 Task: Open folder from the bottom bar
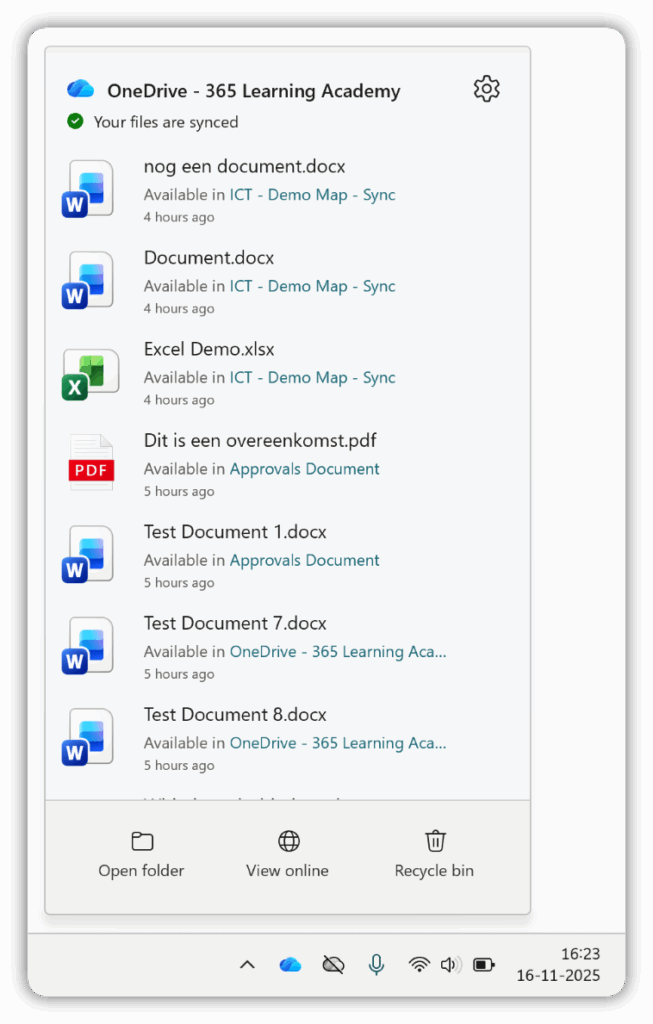pos(141,854)
